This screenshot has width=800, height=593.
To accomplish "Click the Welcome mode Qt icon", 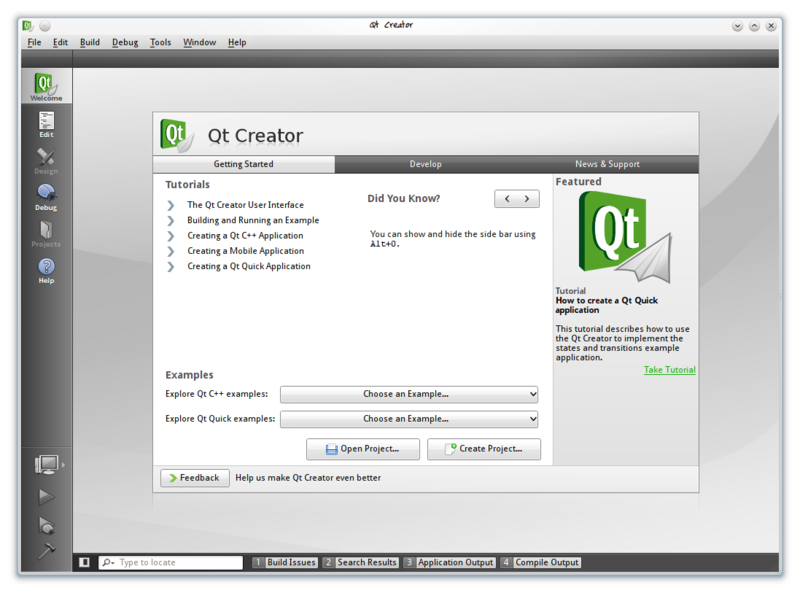I will pyautogui.click(x=46, y=87).
